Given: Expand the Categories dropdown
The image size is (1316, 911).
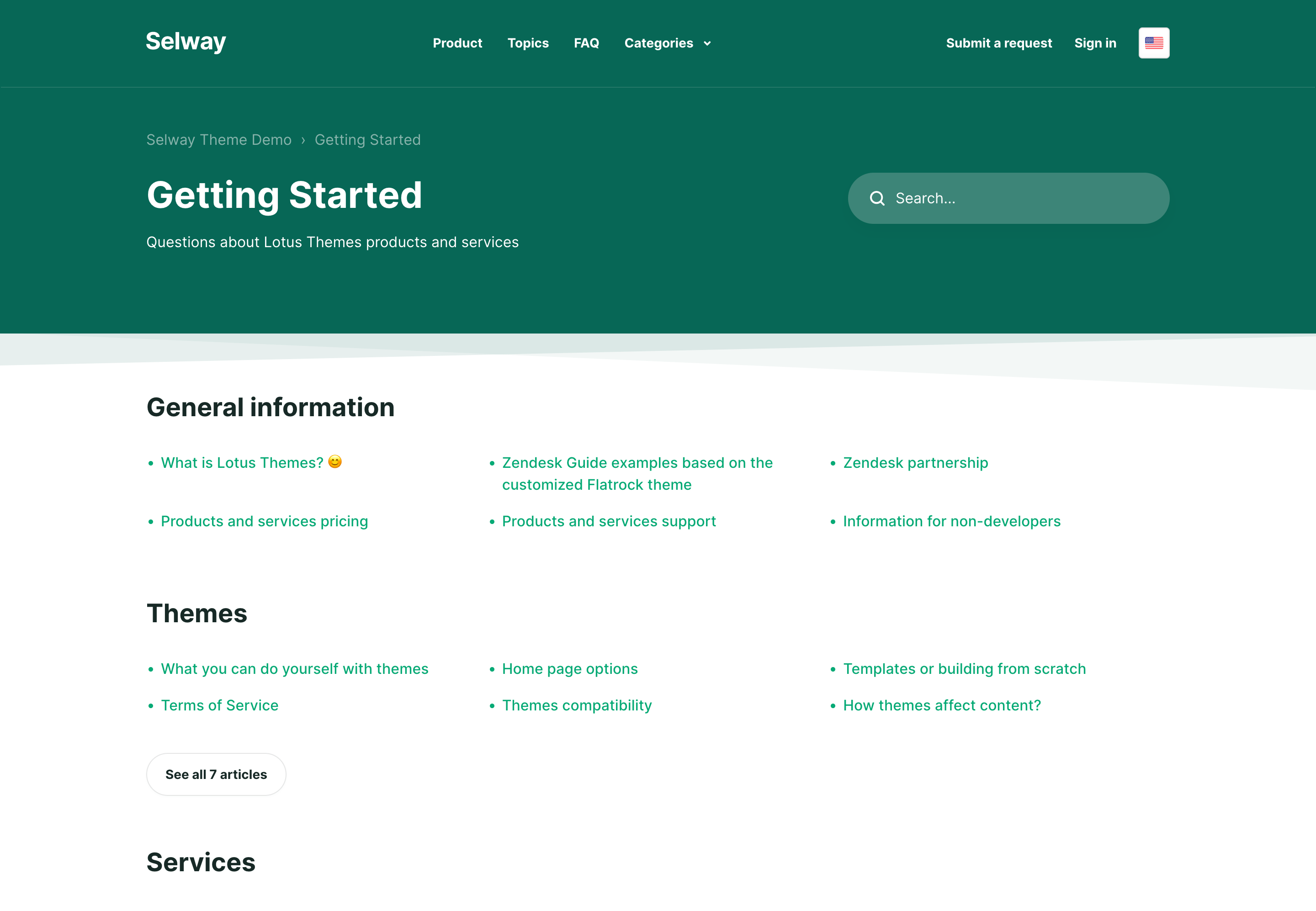Looking at the screenshot, I should click(668, 43).
